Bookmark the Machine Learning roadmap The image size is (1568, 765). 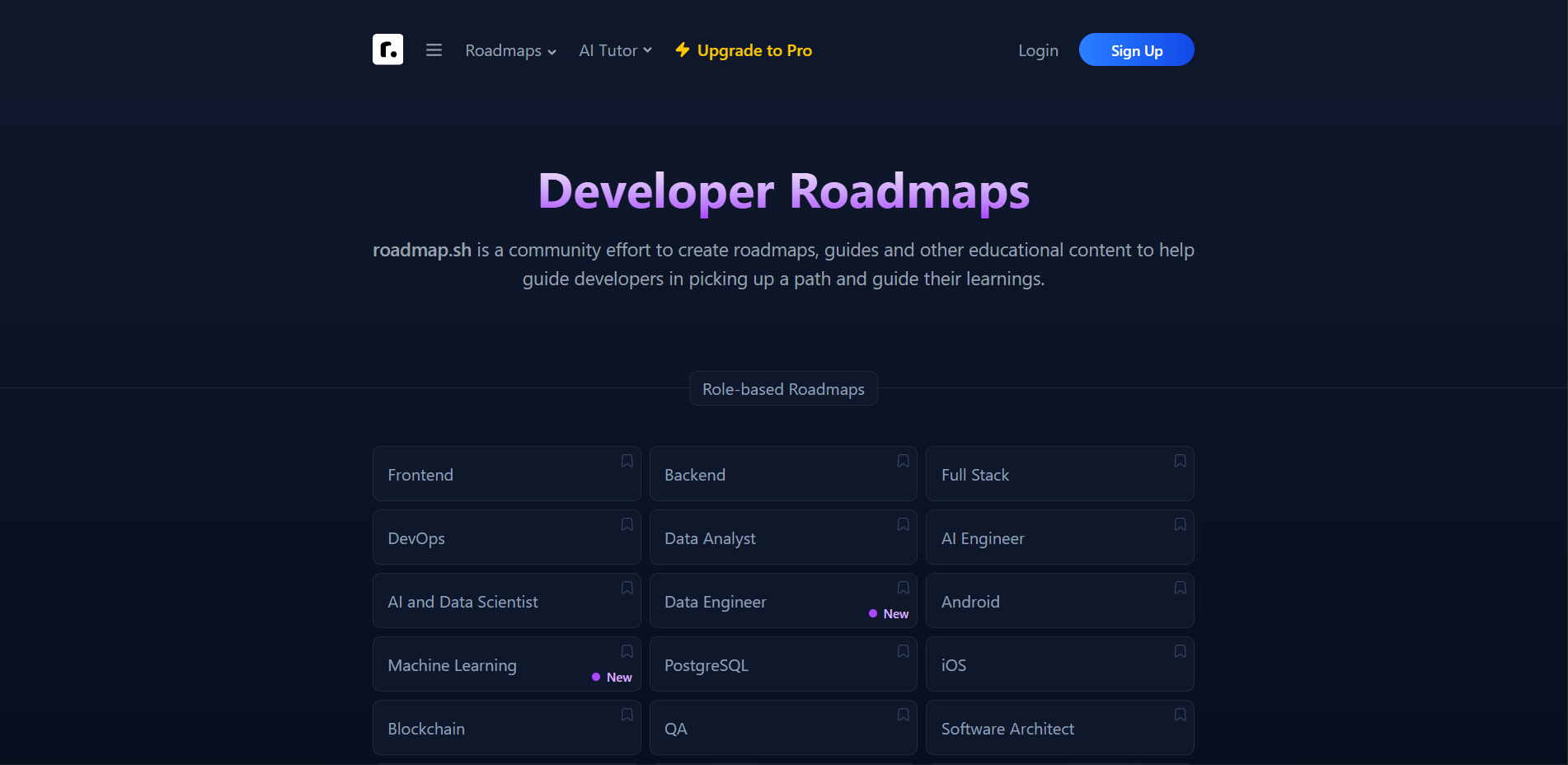point(627,651)
